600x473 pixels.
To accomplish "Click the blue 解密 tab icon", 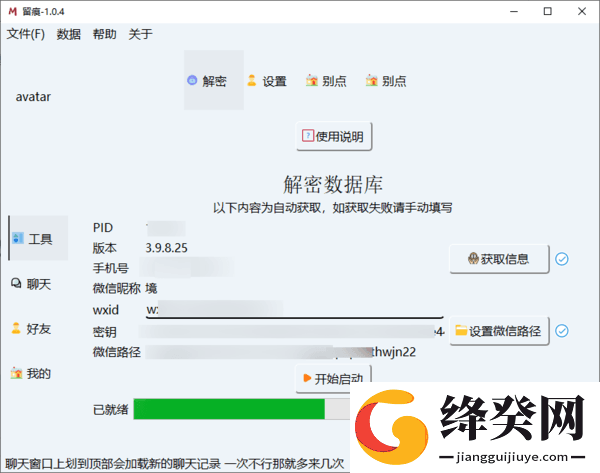I will (x=192, y=80).
